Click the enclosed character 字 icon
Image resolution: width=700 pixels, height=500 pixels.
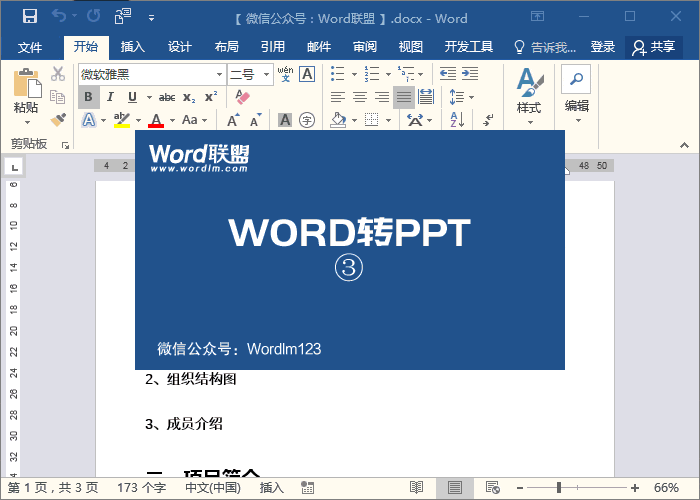coord(307,120)
